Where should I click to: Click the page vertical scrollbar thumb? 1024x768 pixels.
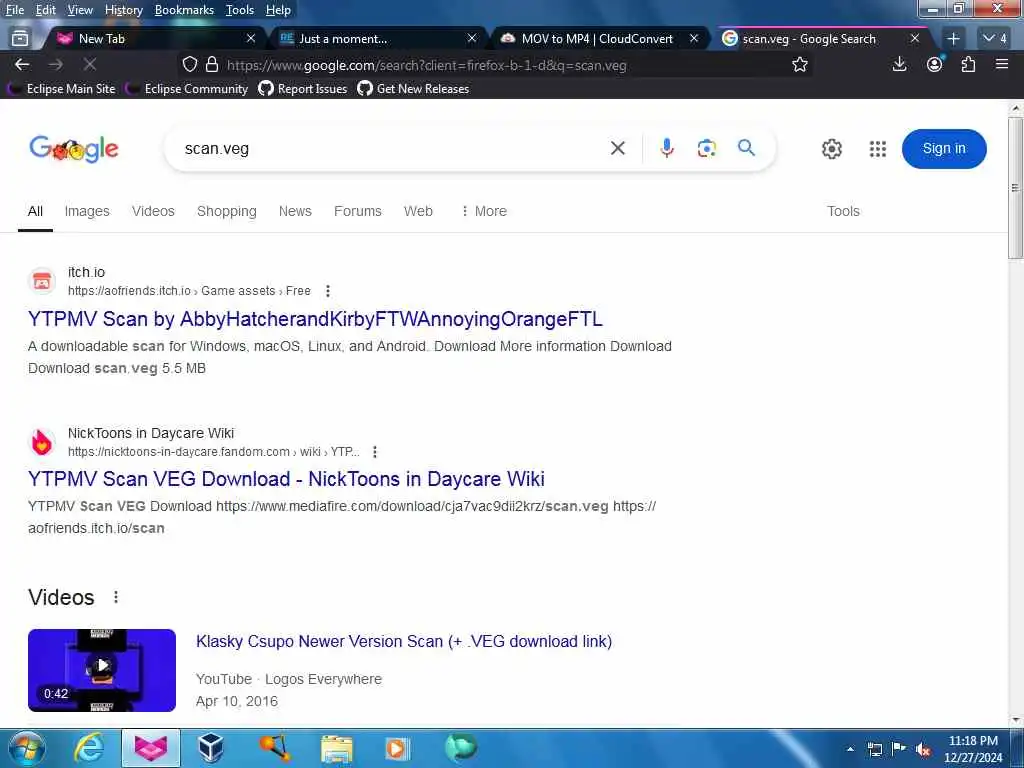tap(1015, 188)
